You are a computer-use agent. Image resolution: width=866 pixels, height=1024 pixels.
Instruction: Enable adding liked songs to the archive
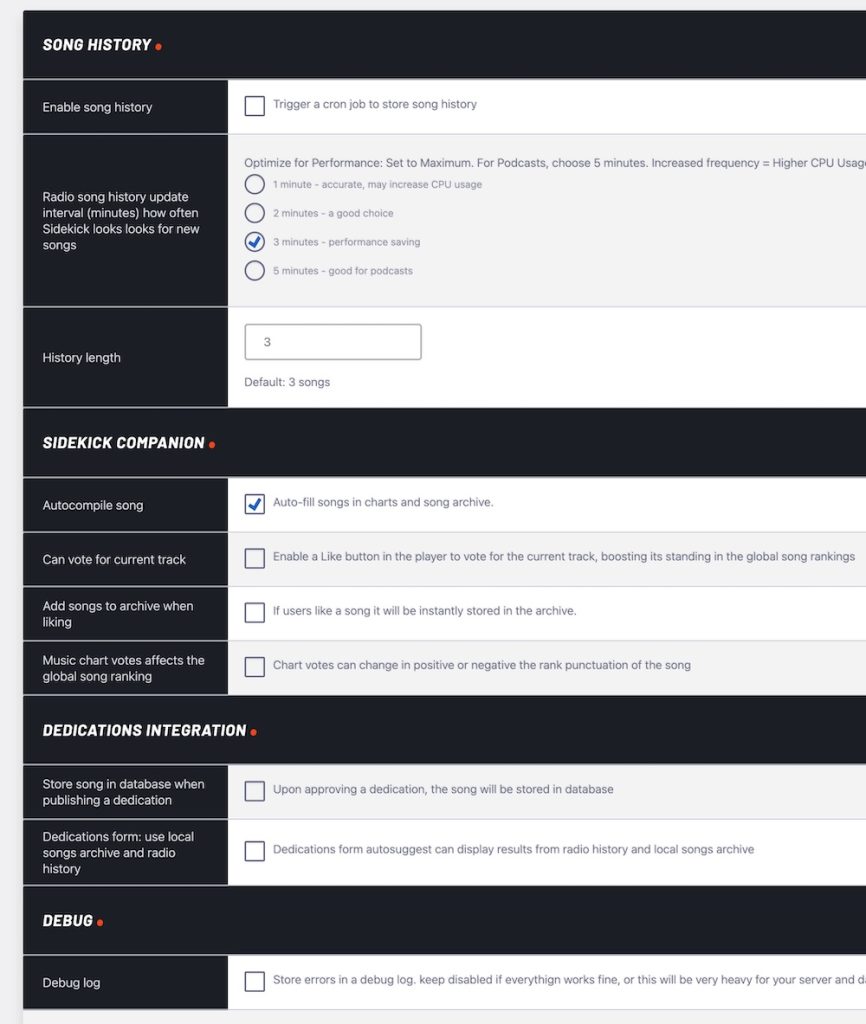(254, 612)
